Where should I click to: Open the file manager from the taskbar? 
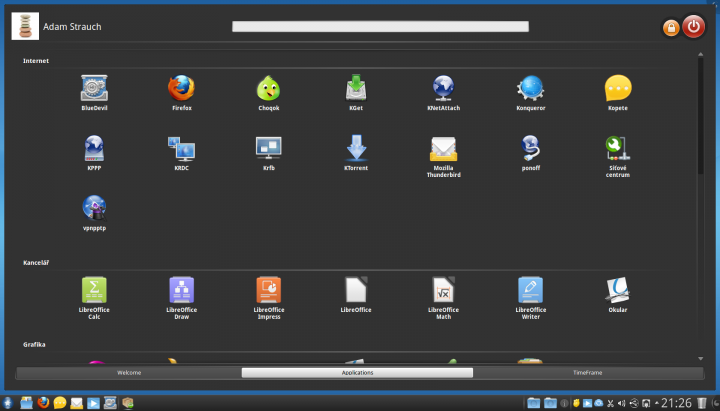[26, 403]
